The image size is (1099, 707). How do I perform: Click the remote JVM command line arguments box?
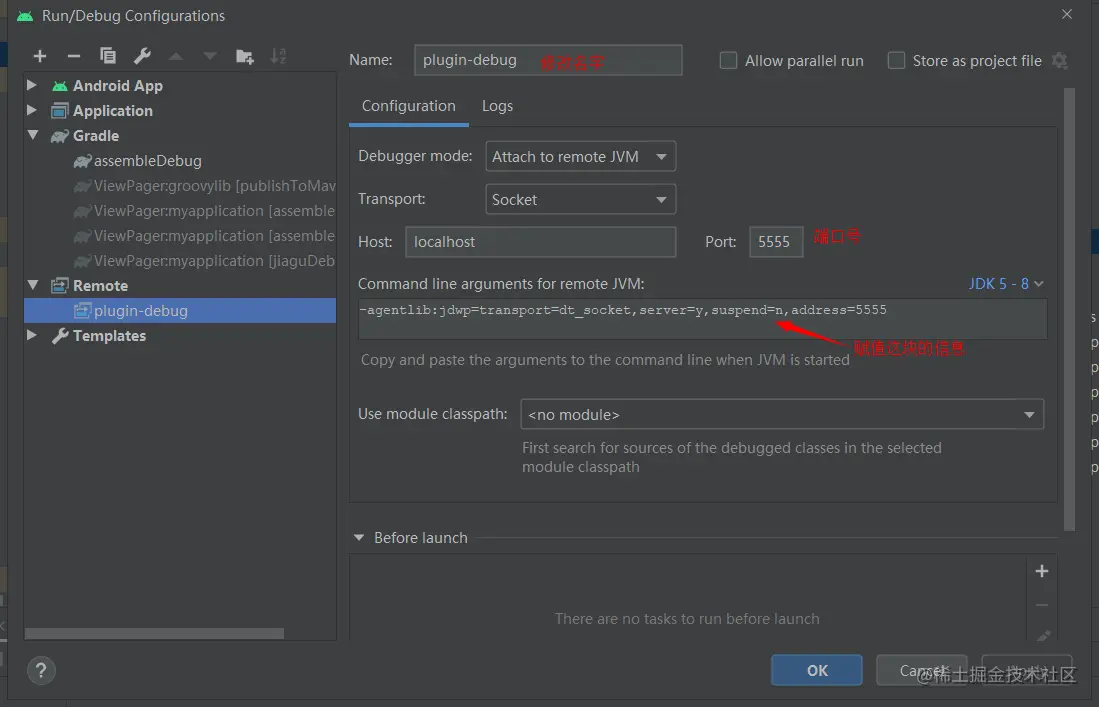click(x=702, y=319)
